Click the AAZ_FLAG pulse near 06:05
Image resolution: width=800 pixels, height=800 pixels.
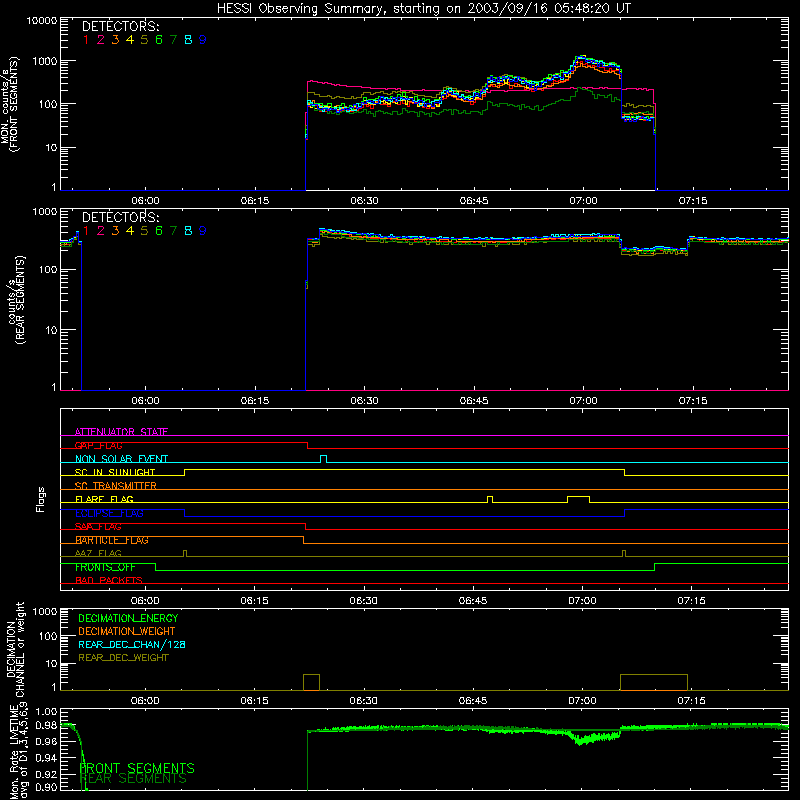[185, 554]
